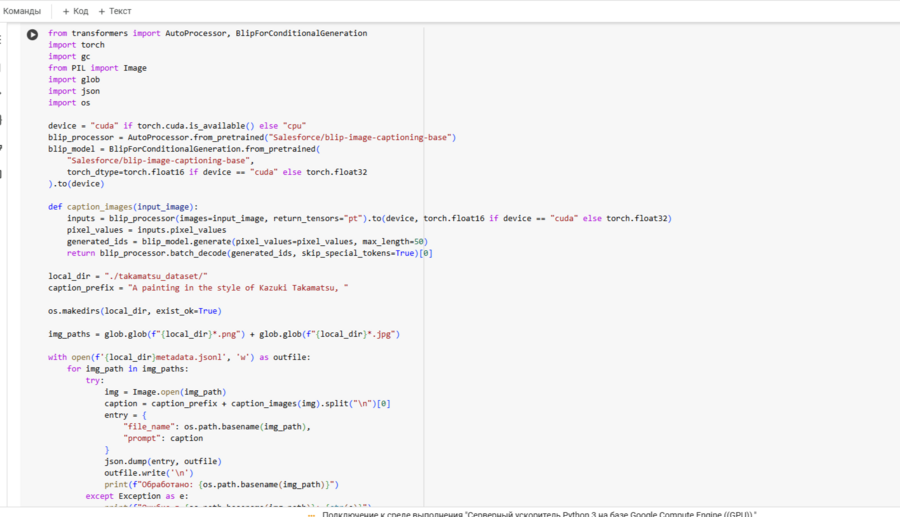Run the code cell with the play button
Image resolution: width=900 pixels, height=517 pixels.
pyautogui.click(x=32, y=34)
